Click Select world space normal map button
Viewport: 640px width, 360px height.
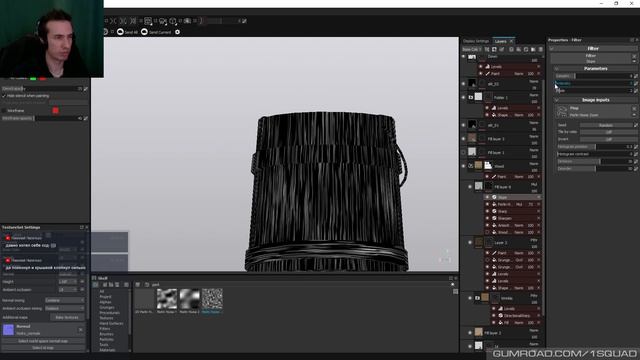pos(43,341)
